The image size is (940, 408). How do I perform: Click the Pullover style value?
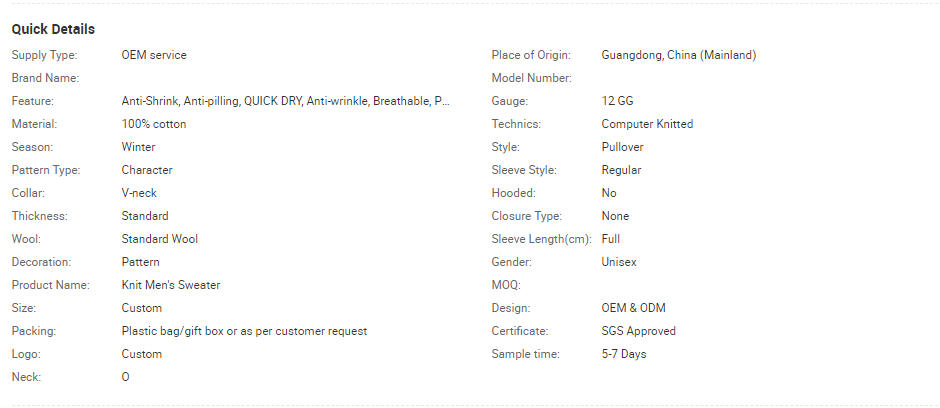click(x=622, y=147)
